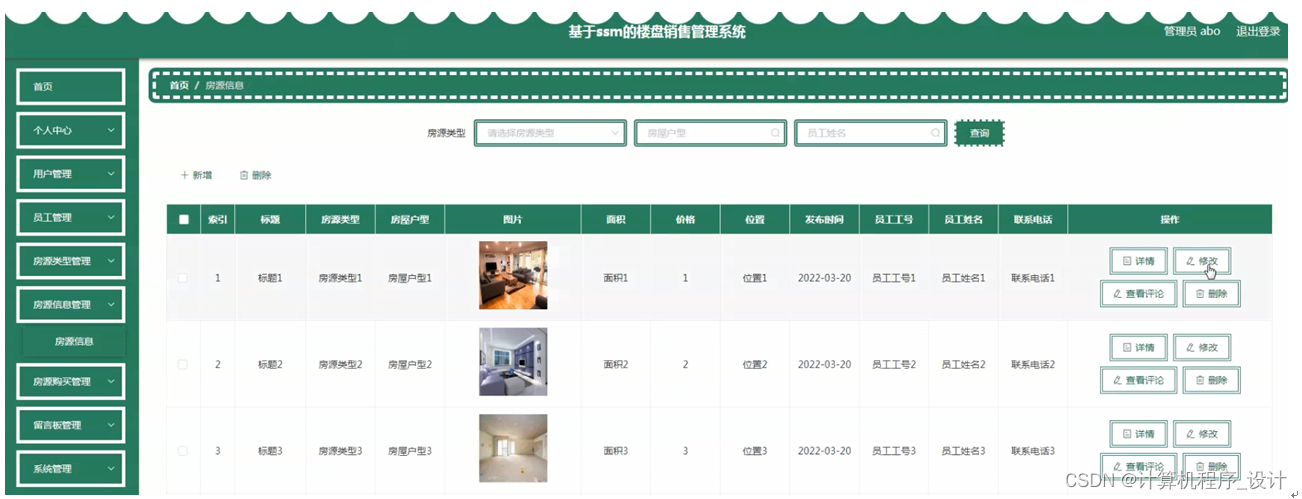
Task: Click the 删除 trash icon in row 标题2
Action: pos(1199,381)
